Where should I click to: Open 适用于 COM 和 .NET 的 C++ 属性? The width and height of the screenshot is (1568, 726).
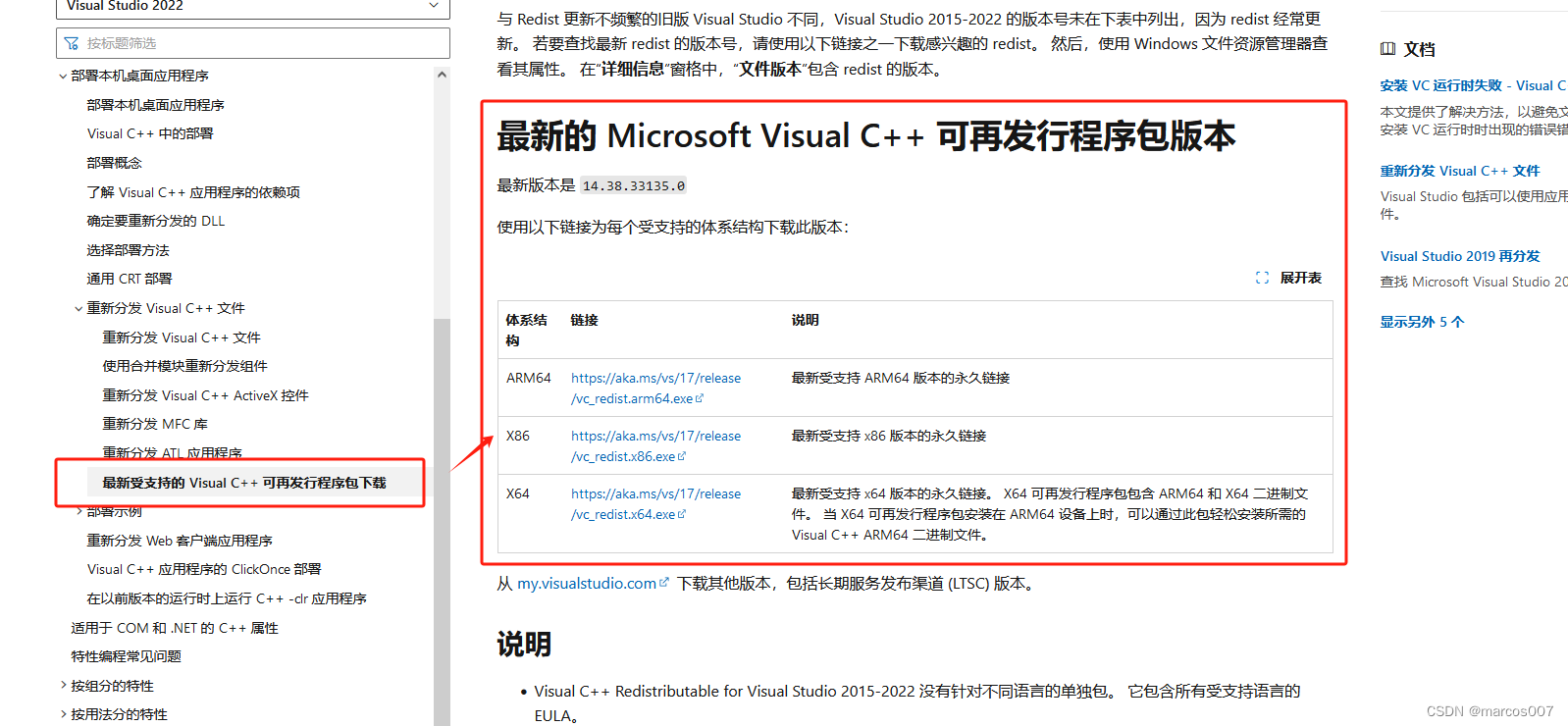[x=175, y=628]
